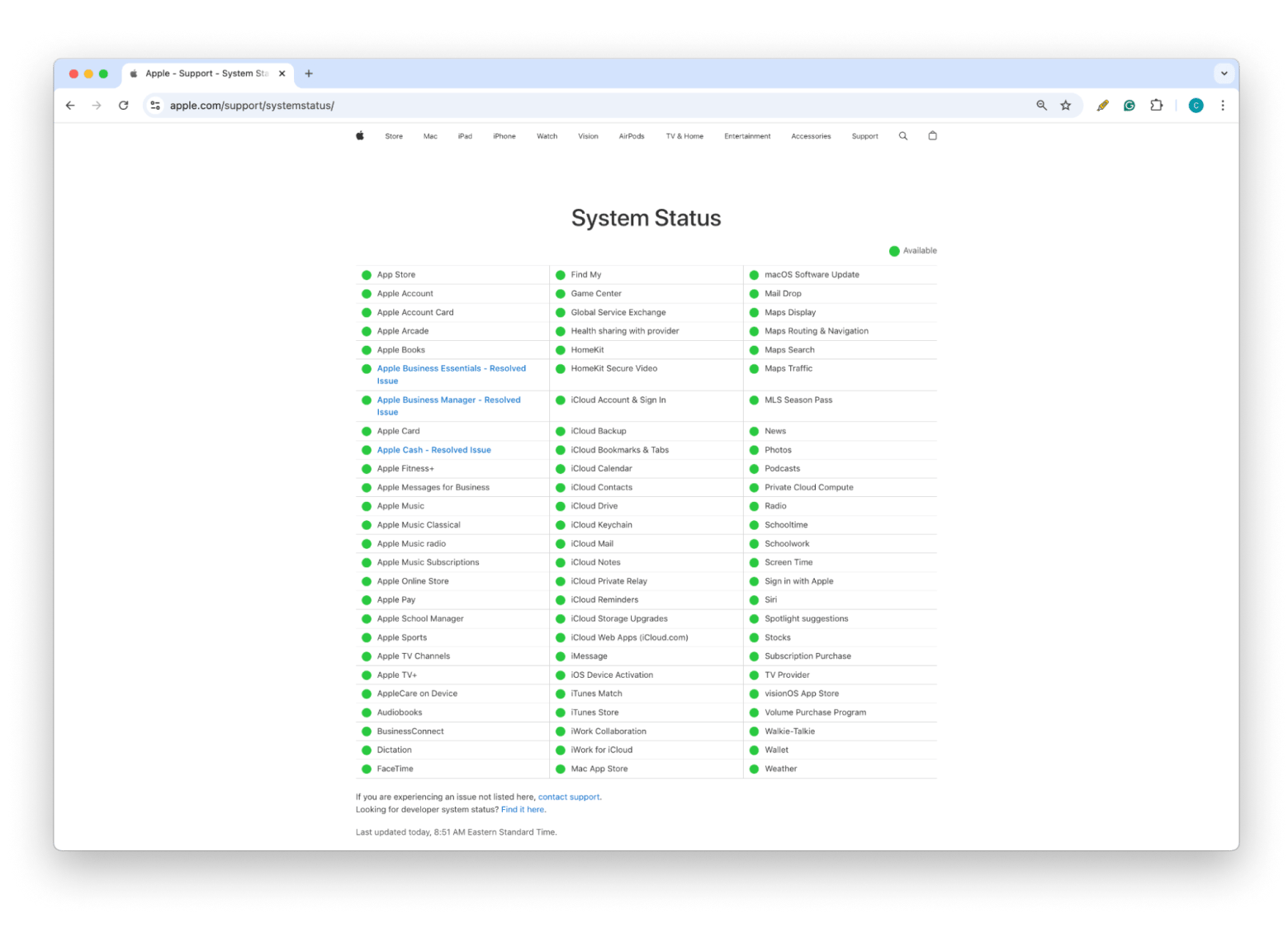Follow the contact support link
Screen dimensions: 1288x928
[x=569, y=798]
